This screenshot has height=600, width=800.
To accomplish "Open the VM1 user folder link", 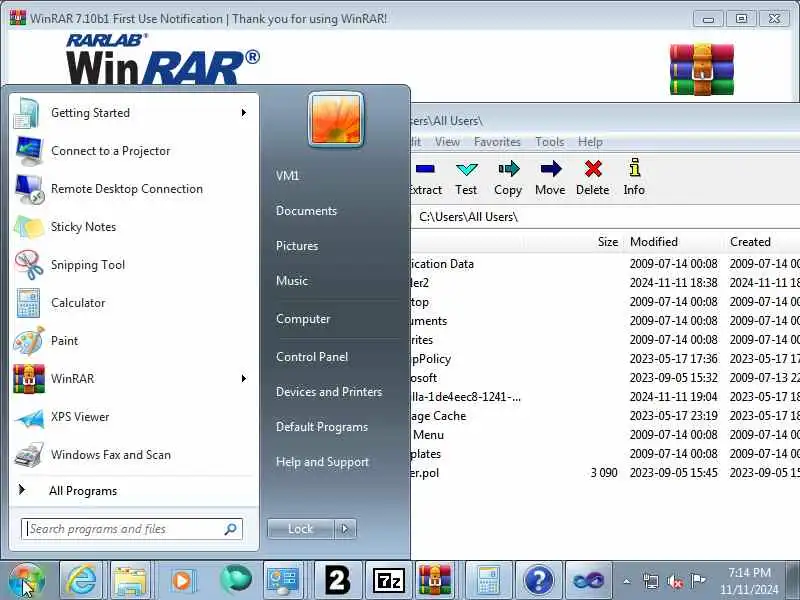I will [x=287, y=176].
